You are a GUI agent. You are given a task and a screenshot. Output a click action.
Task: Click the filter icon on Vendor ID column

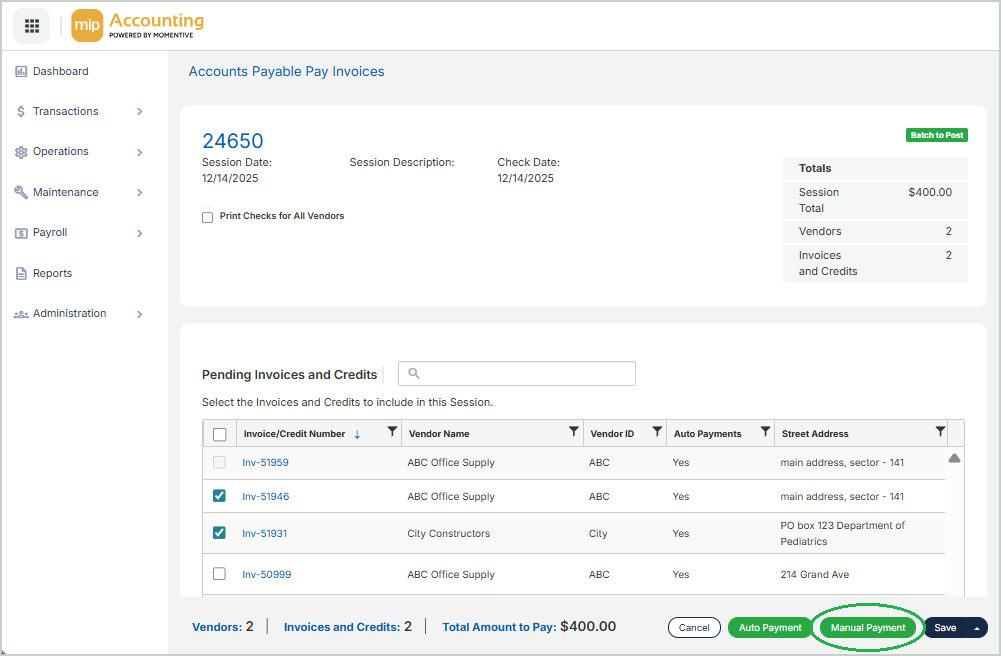point(657,432)
